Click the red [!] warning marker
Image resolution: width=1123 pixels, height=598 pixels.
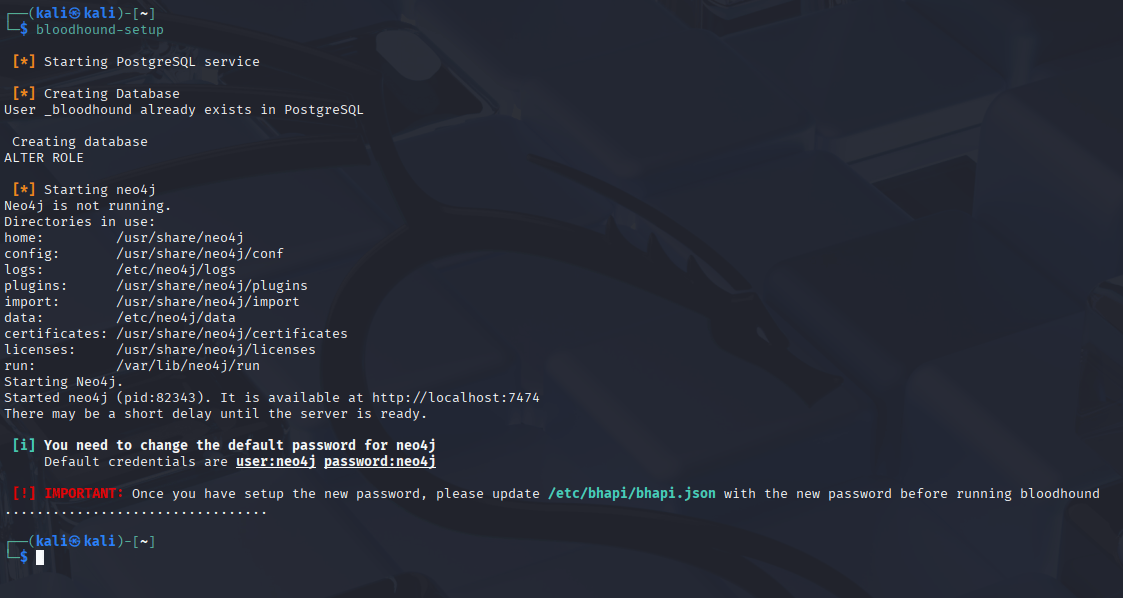(24, 493)
